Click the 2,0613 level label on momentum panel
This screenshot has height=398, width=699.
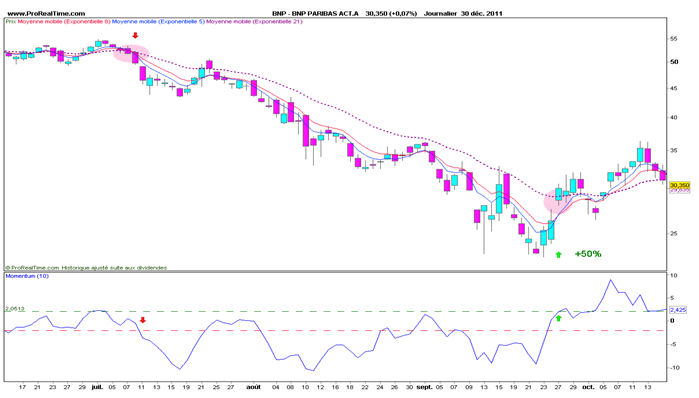[x=15, y=309]
